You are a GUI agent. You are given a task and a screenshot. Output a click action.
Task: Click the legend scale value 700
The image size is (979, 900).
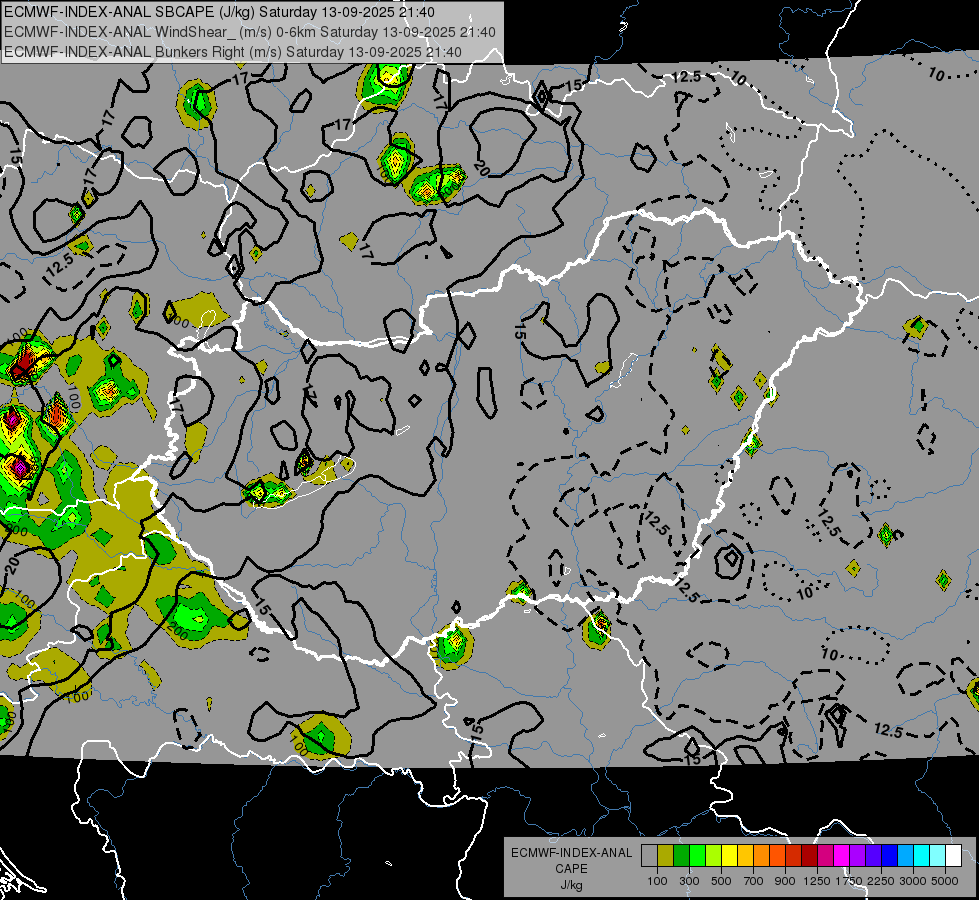[x=754, y=881]
